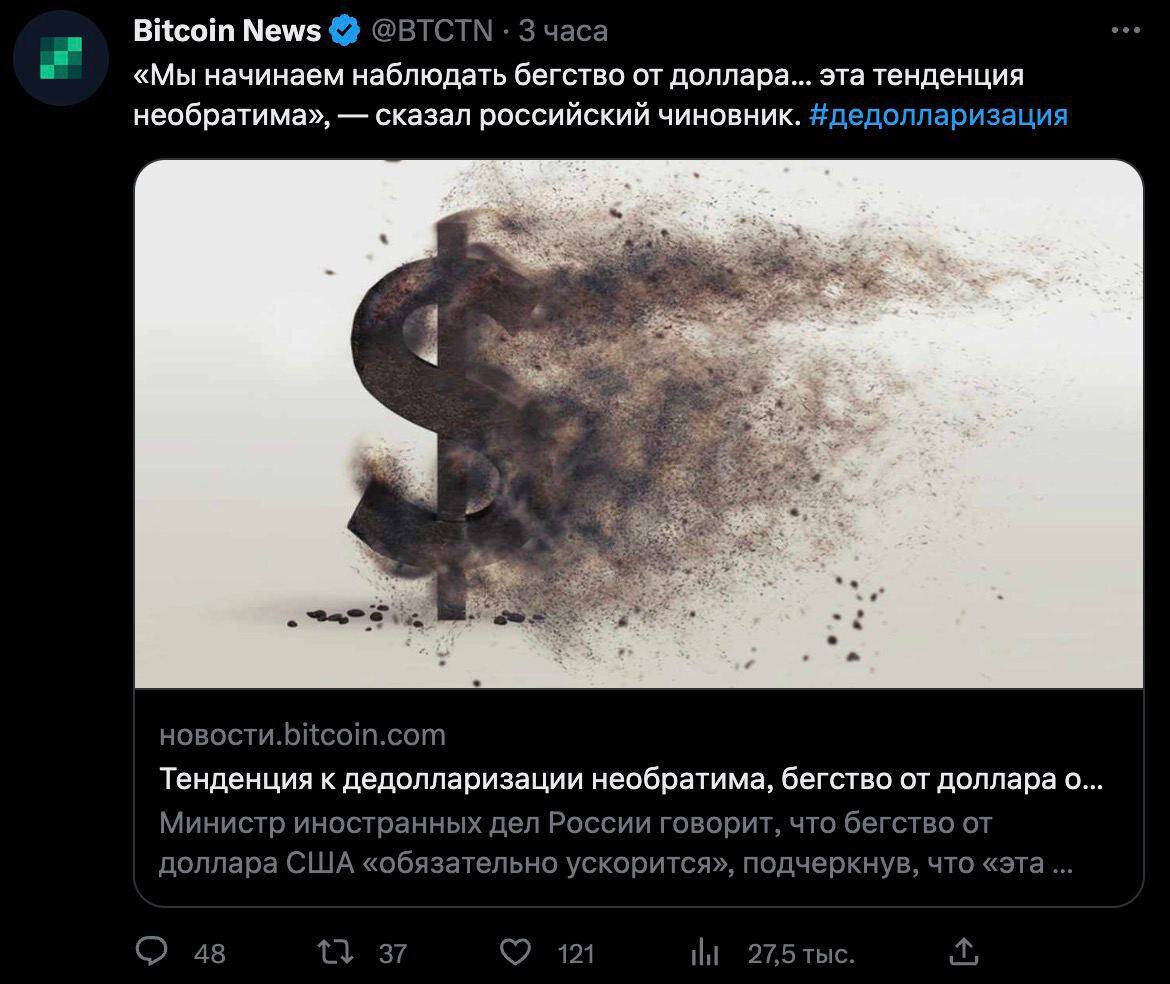
Task: Click the 121 likes count
Action: (576, 953)
